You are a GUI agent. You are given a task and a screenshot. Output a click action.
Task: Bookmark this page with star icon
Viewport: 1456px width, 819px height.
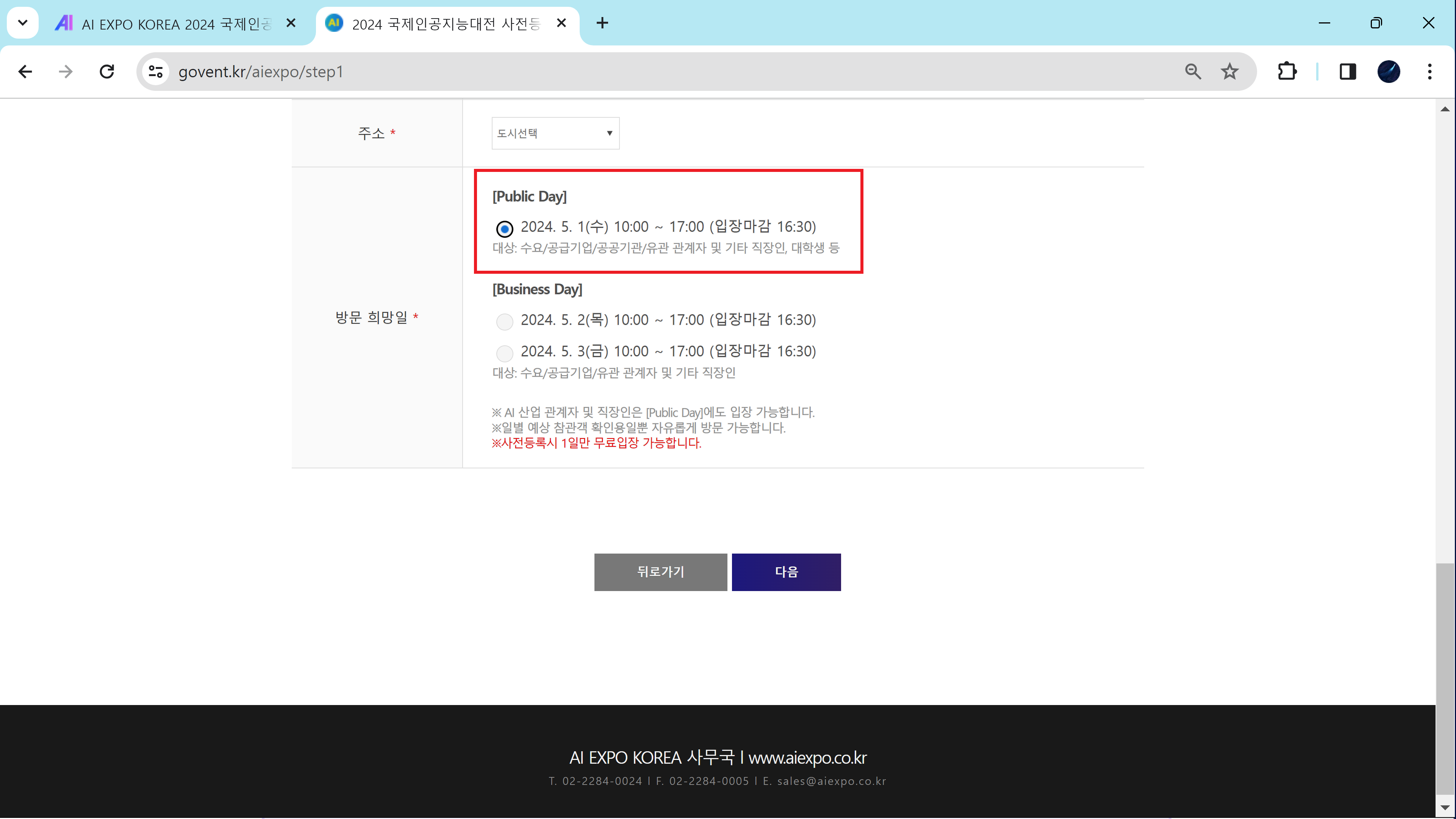tap(1229, 72)
